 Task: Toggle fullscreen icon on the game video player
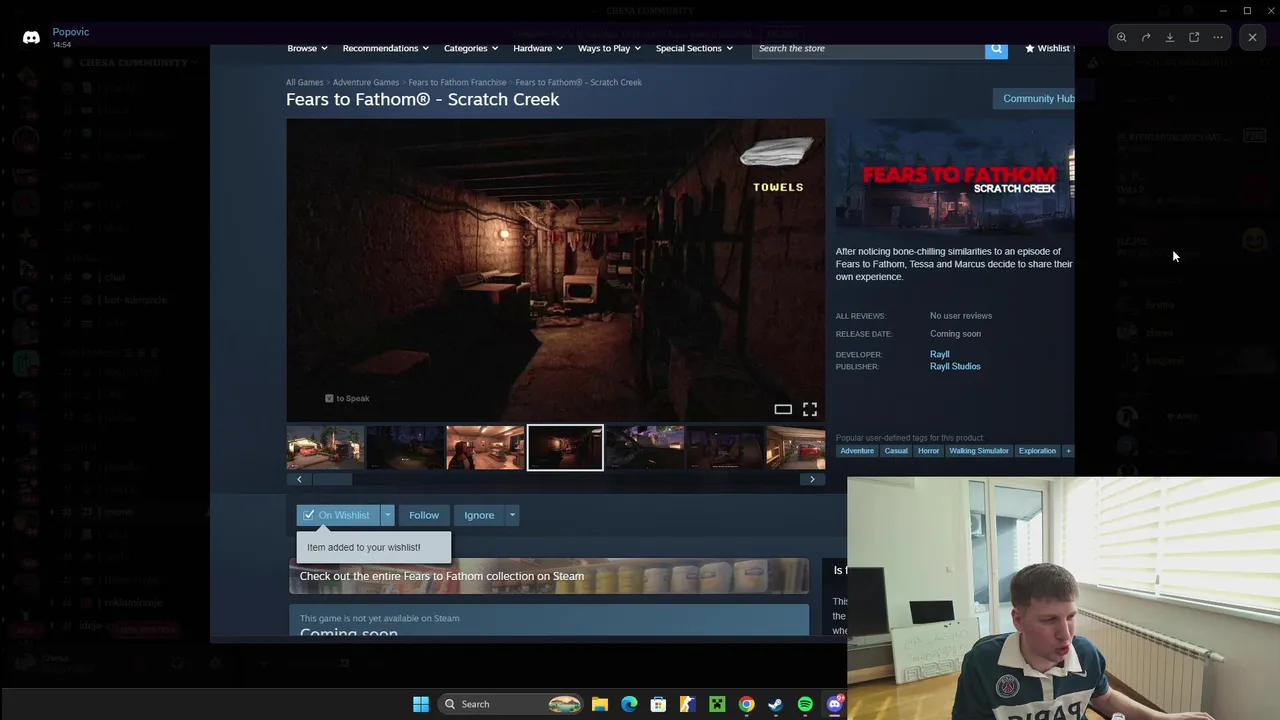[x=810, y=409]
